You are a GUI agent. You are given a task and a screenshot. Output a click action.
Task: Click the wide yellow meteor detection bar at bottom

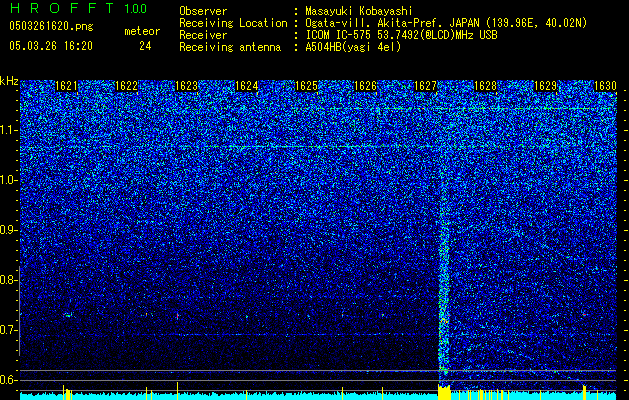click(x=444, y=392)
